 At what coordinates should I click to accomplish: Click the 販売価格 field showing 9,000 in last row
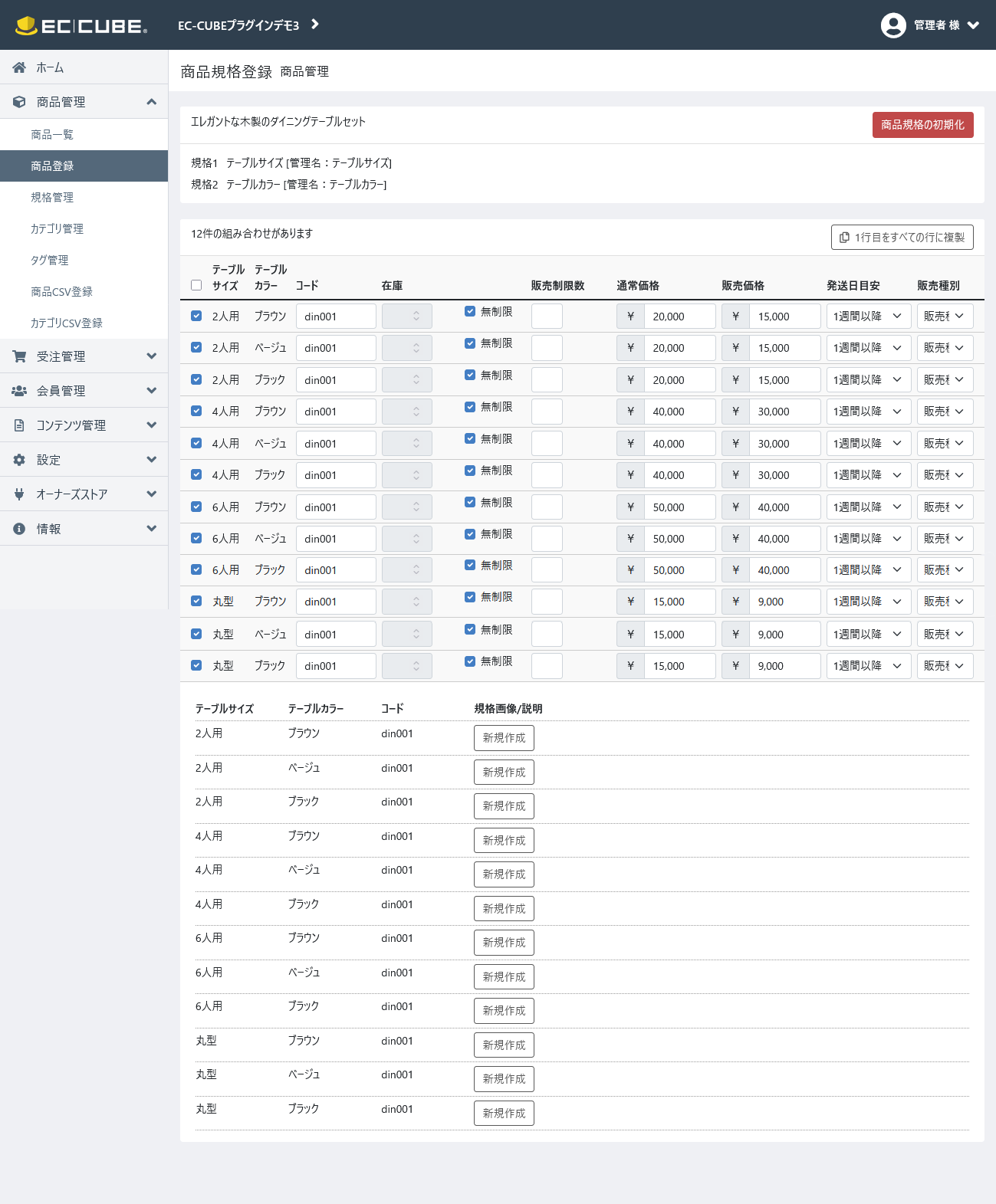point(784,666)
